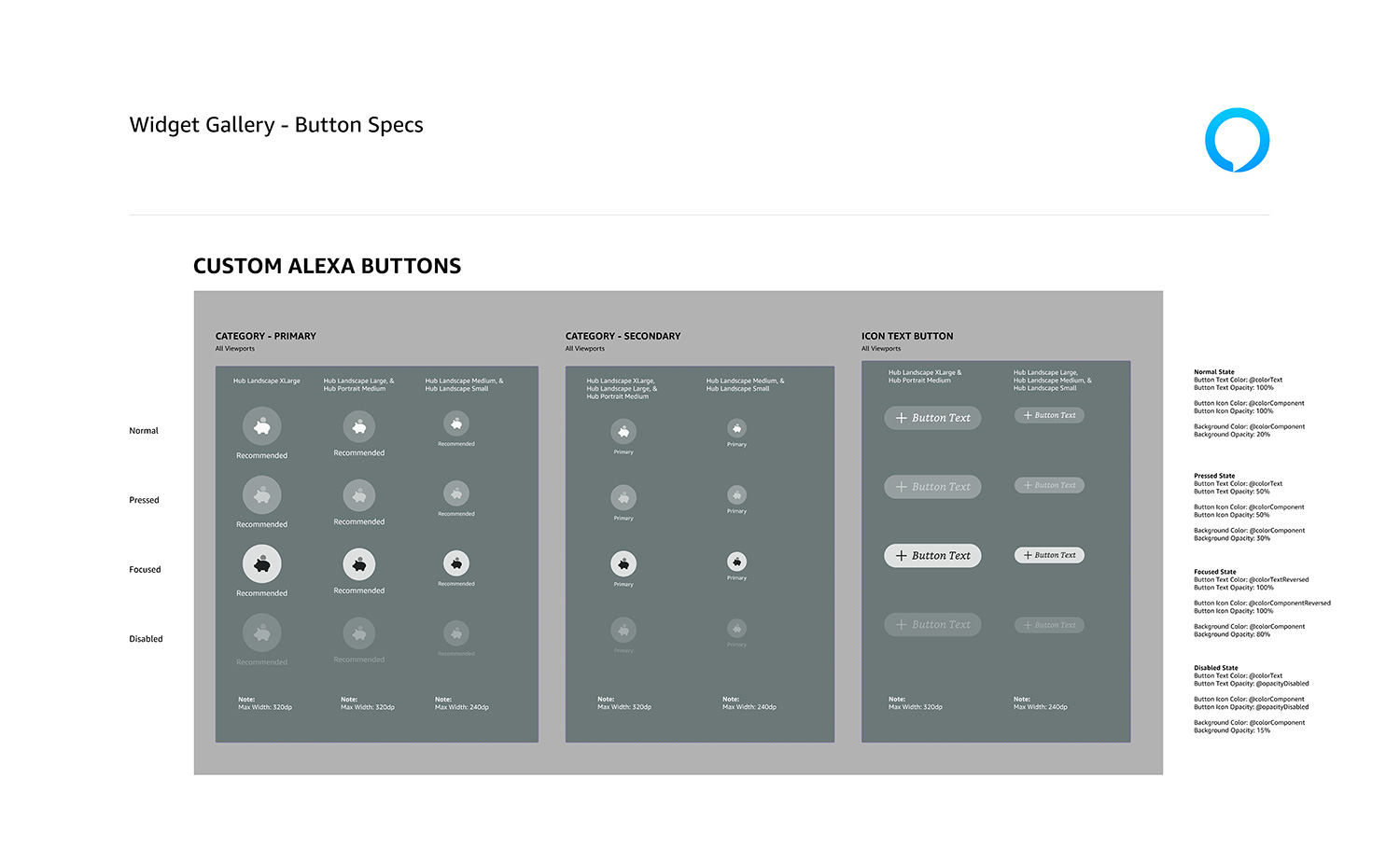Click the 'CATEGORY - PRIMARY' heading
This screenshot has width=1400, height=861.
(266, 336)
